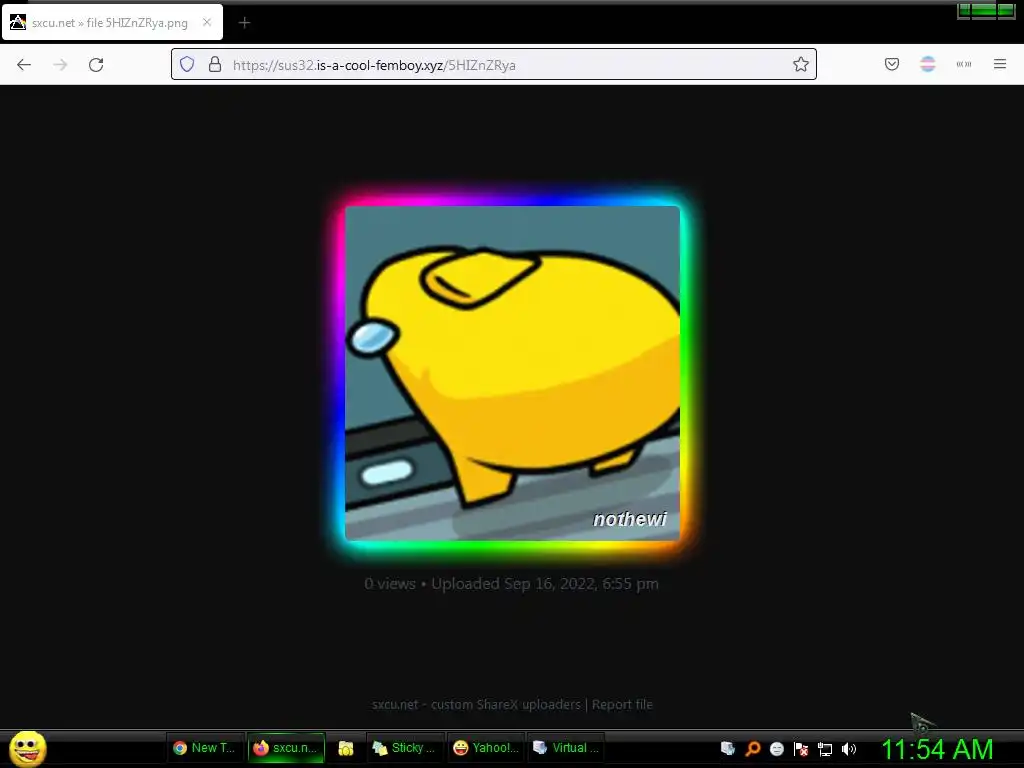Image resolution: width=1024 pixels, height=768 pixels.
Task: Click the URL address bar
Action: [x=494, y=65]
